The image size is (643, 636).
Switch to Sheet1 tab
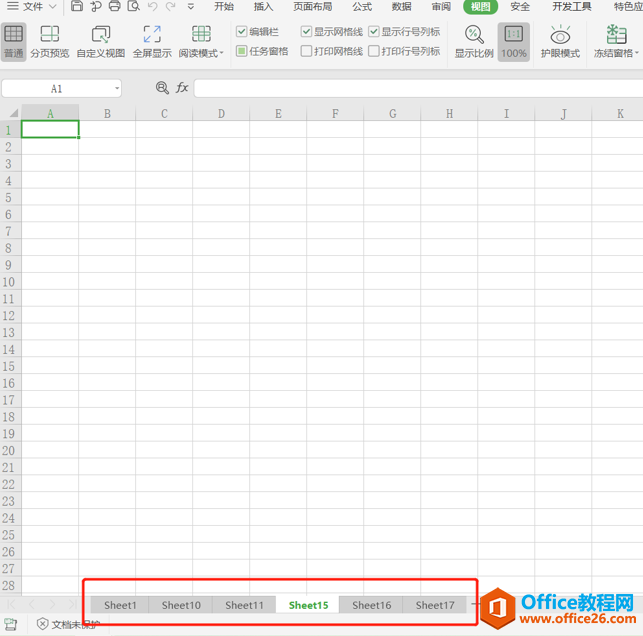(120, 605)
